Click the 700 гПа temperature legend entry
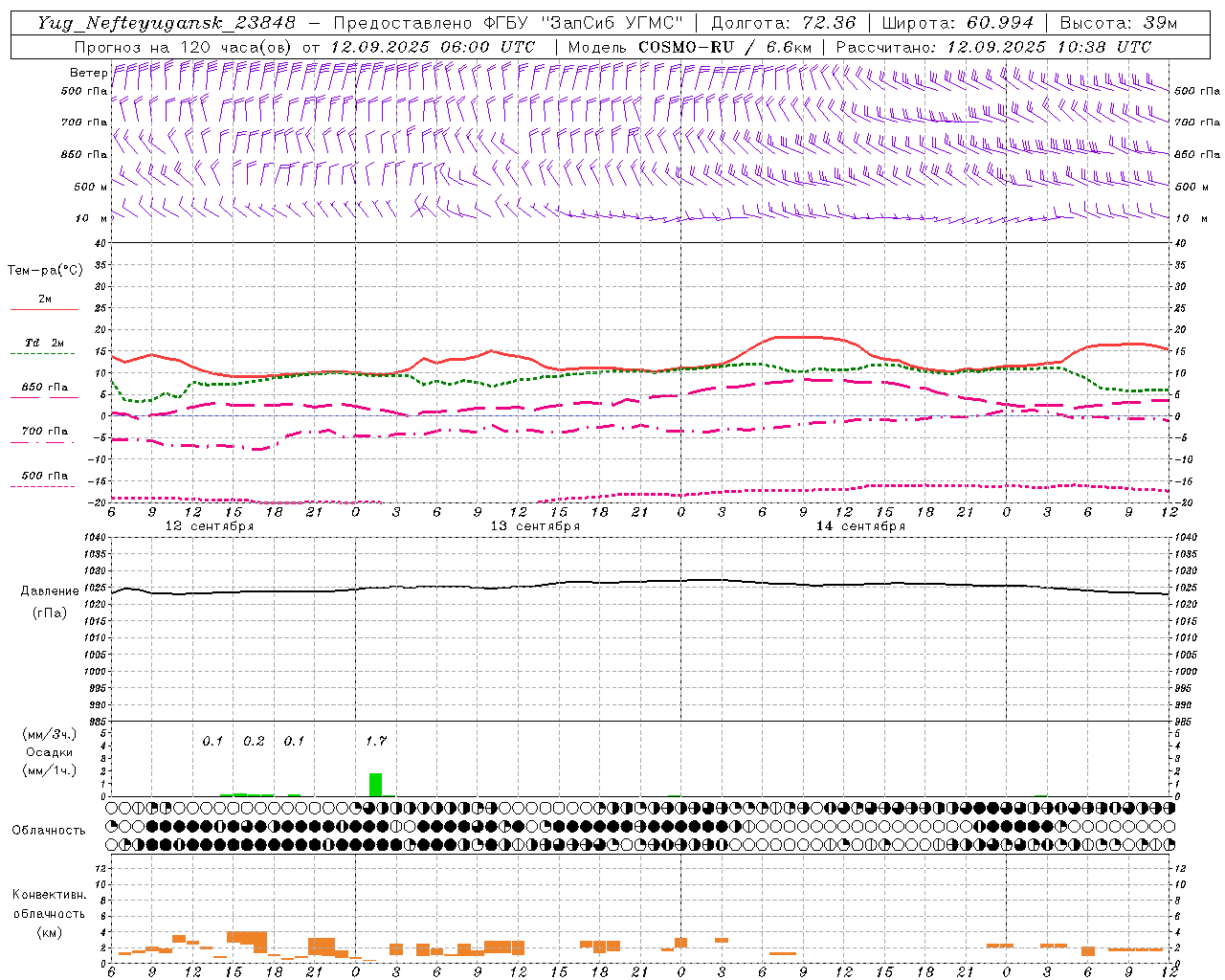Viewport: 1225px width, 980px height. point(45,431)
